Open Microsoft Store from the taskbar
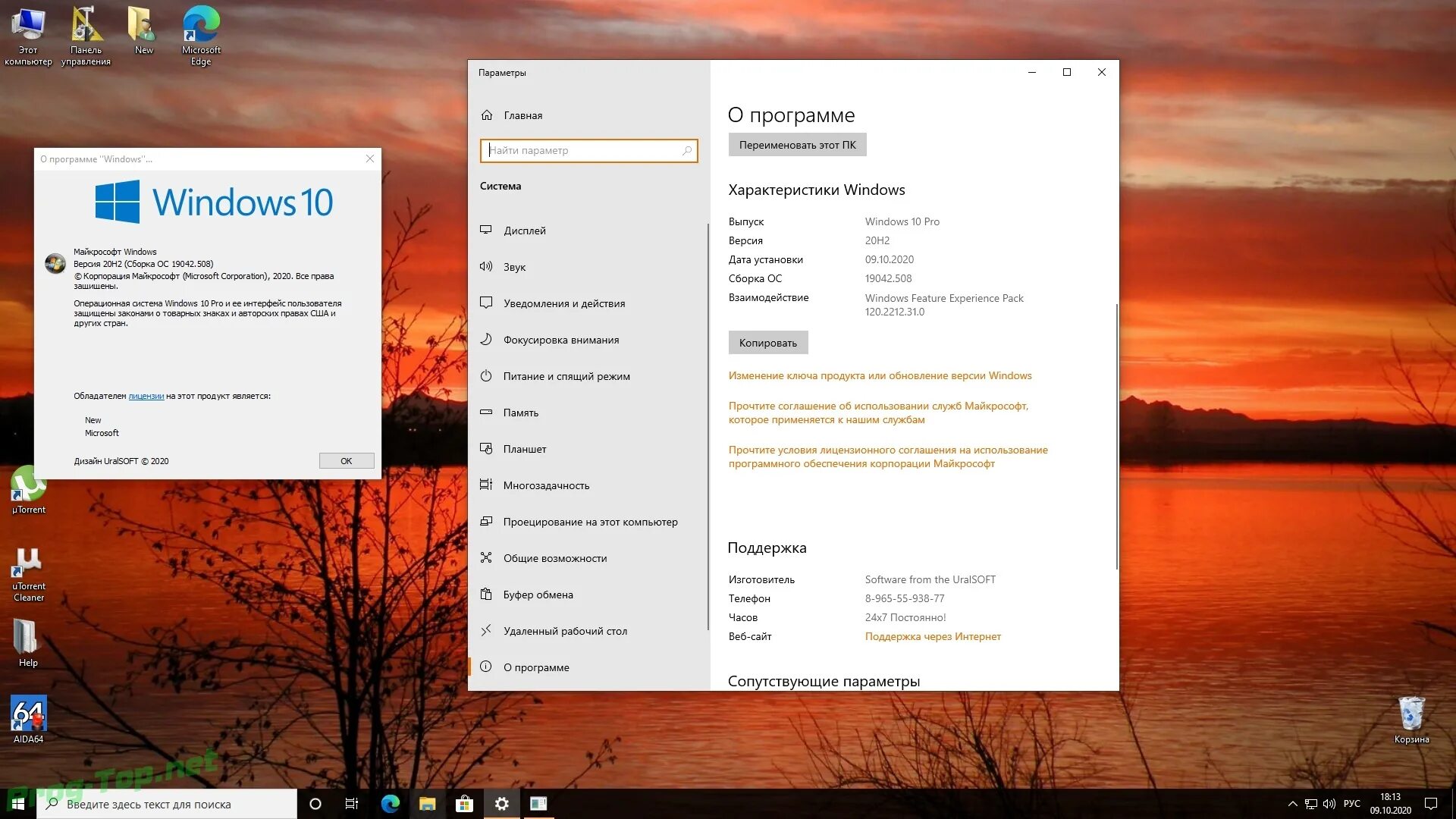This screenshot has width=1456, height=819. [x=464, y=804]
